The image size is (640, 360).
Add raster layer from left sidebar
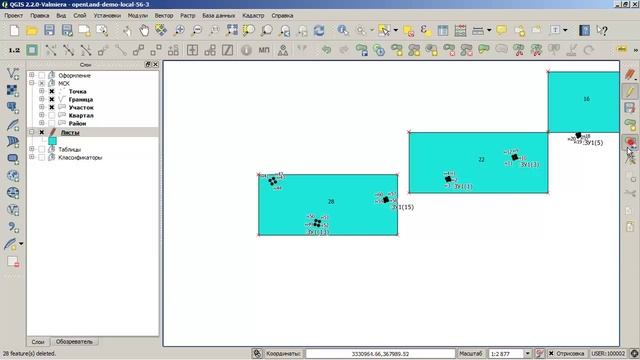tap(13, 91)
